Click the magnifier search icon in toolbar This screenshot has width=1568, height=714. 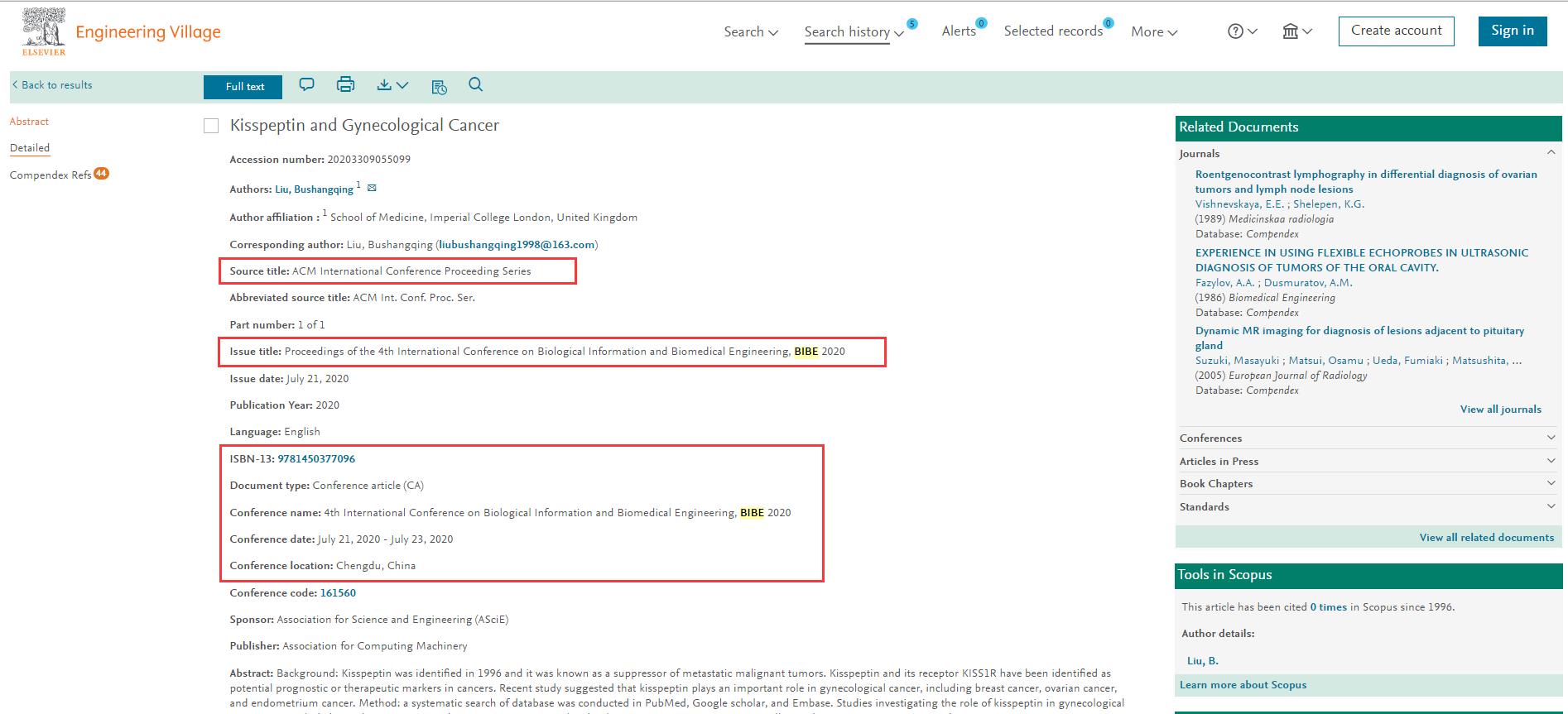(475, 84)
